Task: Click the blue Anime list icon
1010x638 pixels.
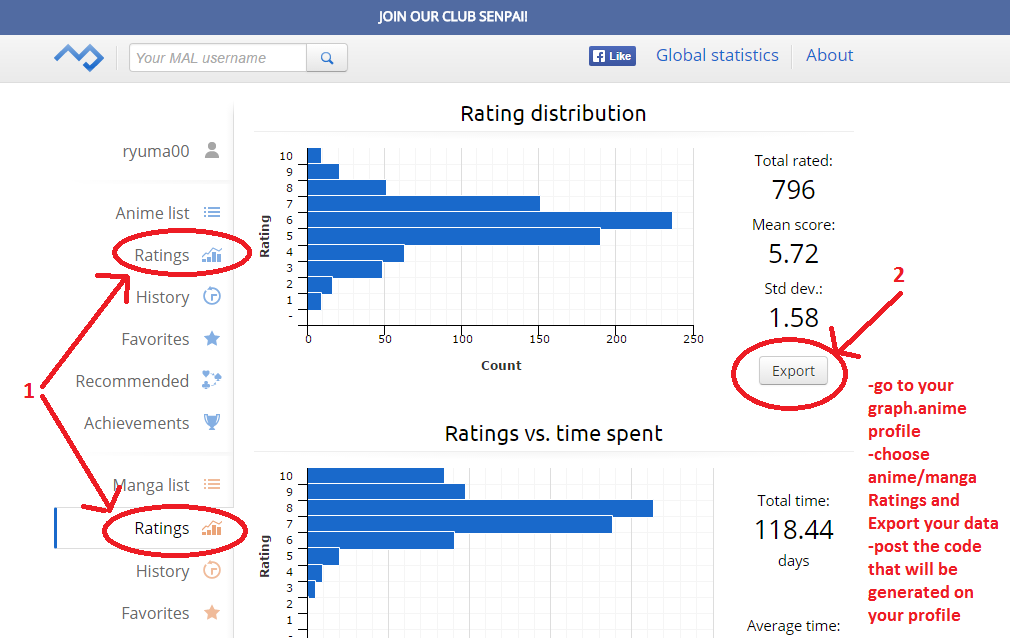Action: 211,213
